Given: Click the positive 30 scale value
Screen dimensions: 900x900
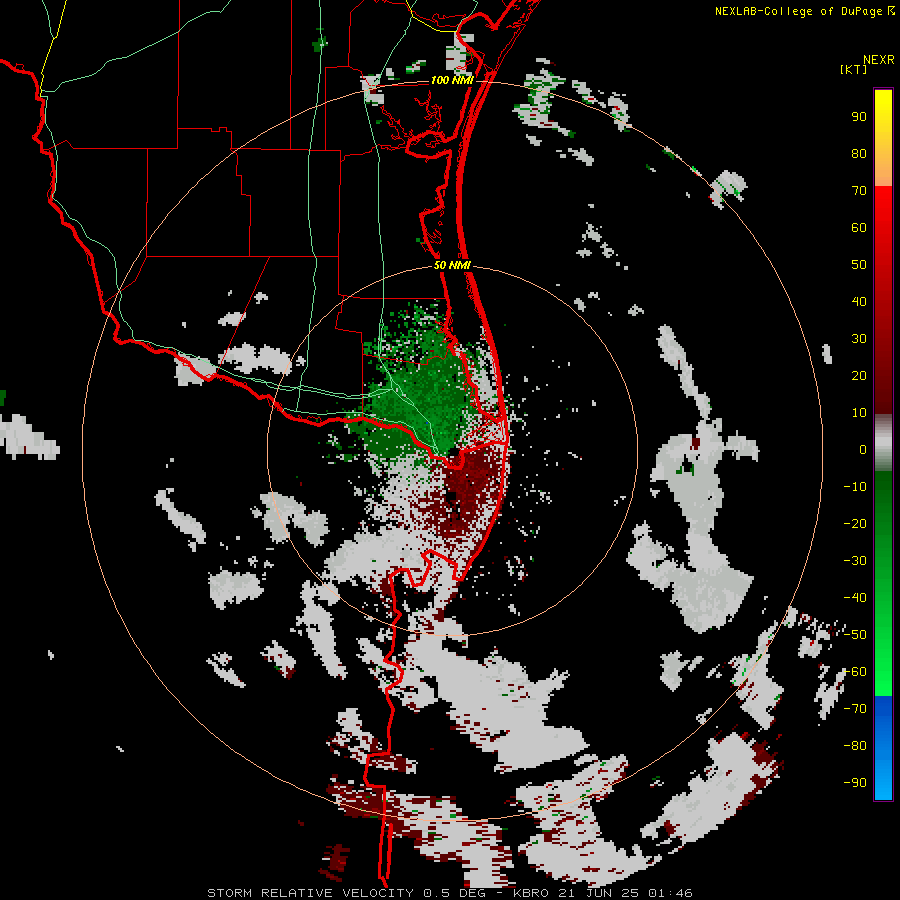Looking at the screenshot, I should pos(859,339).
